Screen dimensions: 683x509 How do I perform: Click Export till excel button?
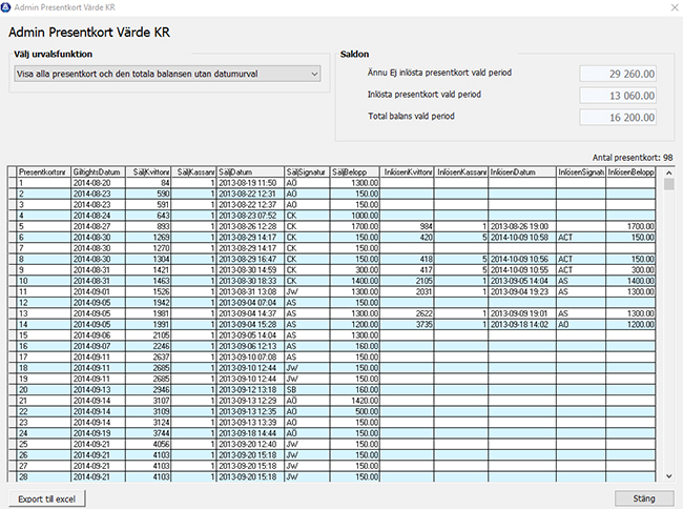(47, 499)
